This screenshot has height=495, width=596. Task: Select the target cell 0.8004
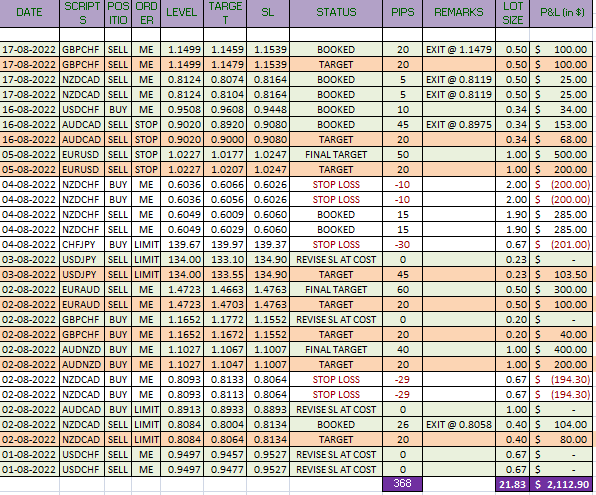point(225,425)
